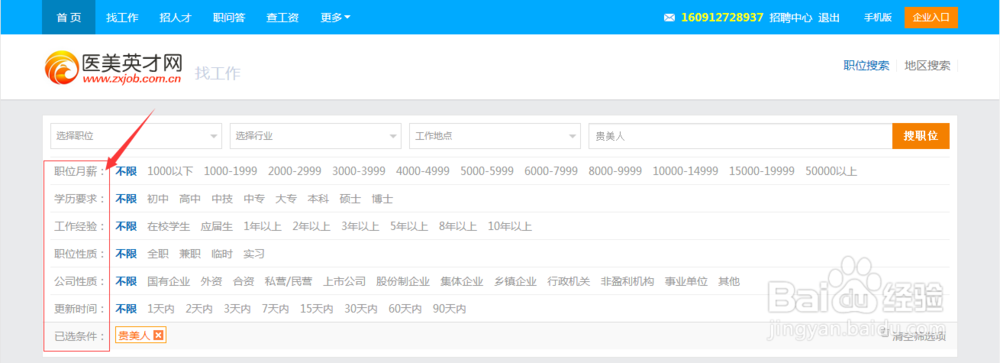
Task: Filter education by 本科
Action: click(318, 198)
